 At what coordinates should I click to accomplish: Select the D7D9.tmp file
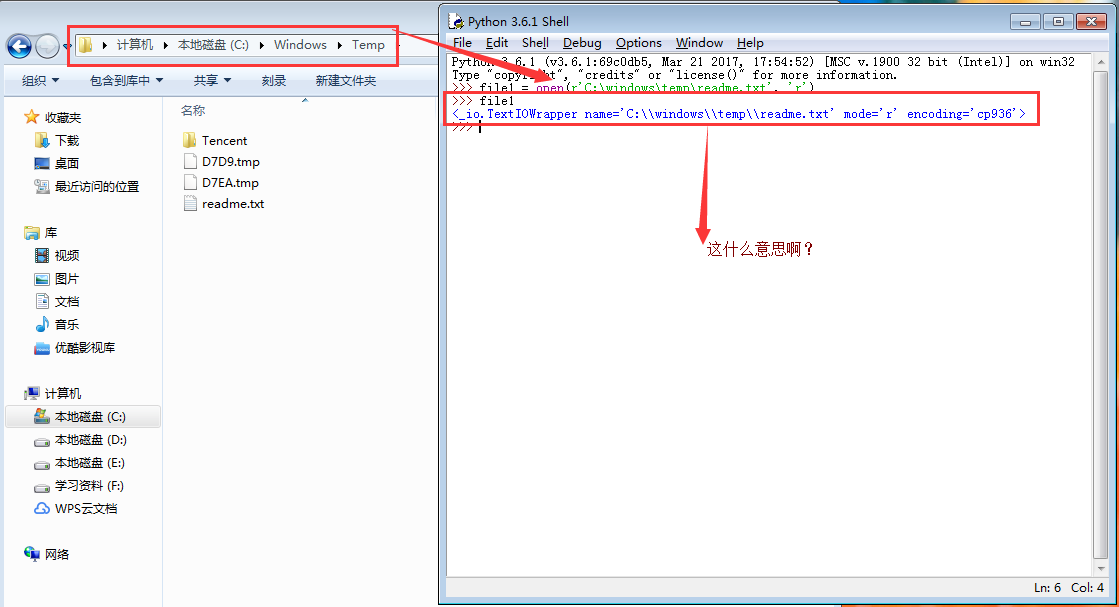click(x=230, y=162)
